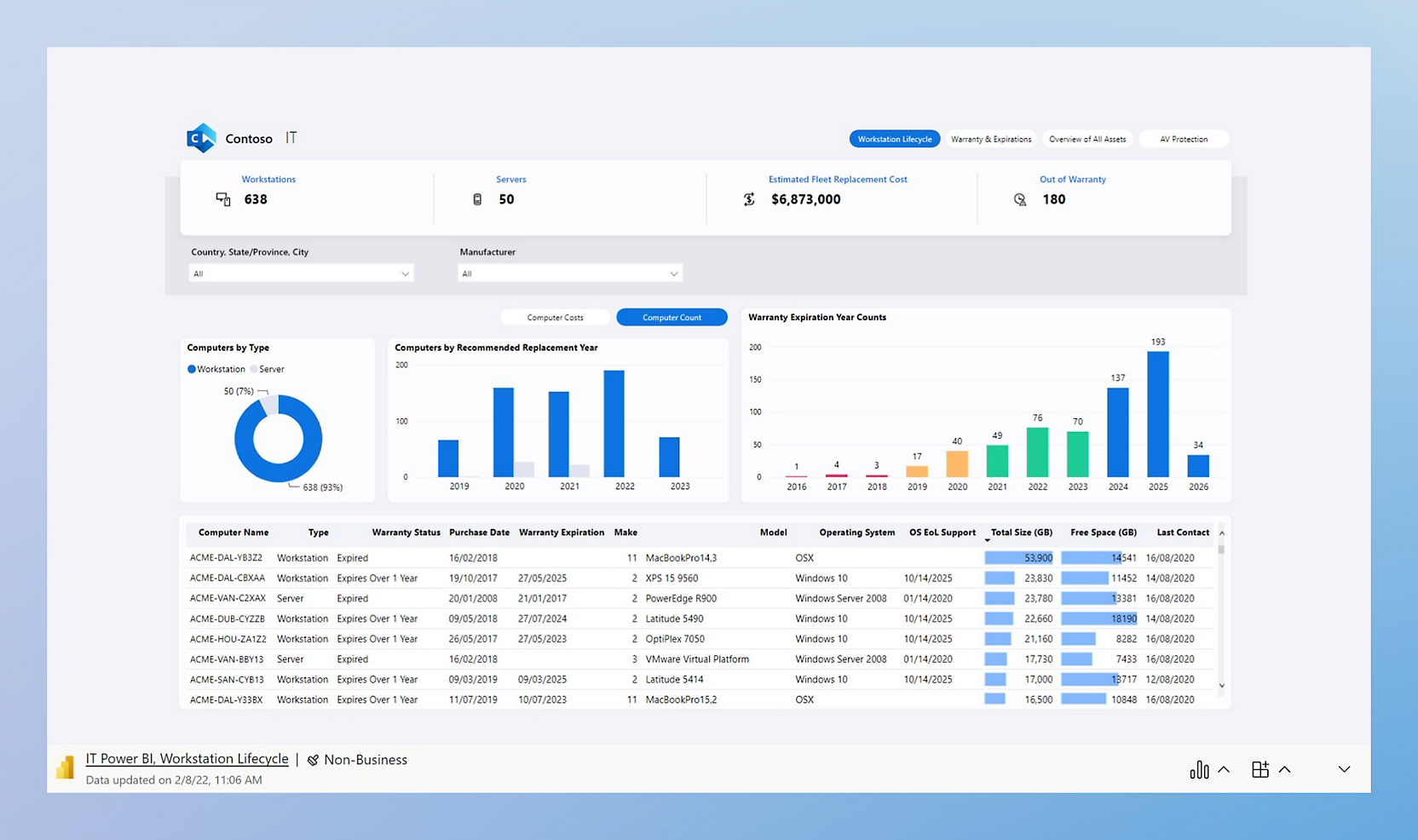Click the Out of Warranty icon
1418x840 pixels.
point(1020,199)
